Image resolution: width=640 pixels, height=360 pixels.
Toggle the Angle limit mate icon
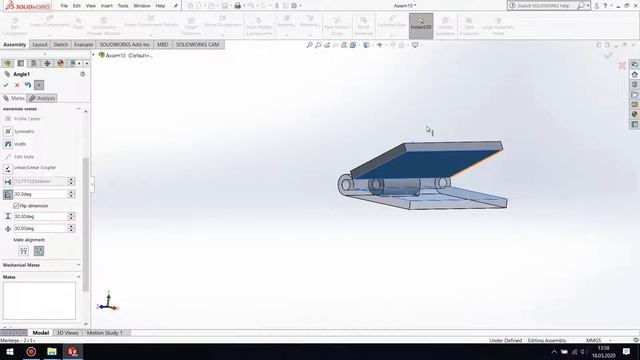click(x=8, y=194)
